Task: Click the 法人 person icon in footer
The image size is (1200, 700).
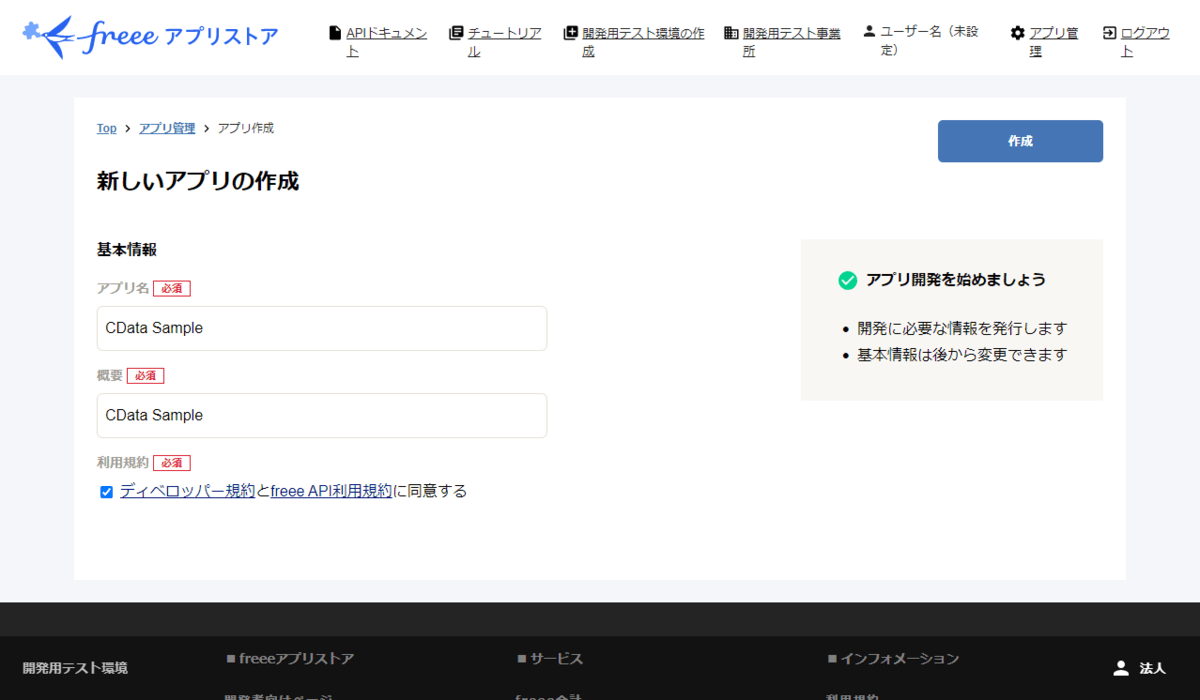Action: [x=1121, y=668]
